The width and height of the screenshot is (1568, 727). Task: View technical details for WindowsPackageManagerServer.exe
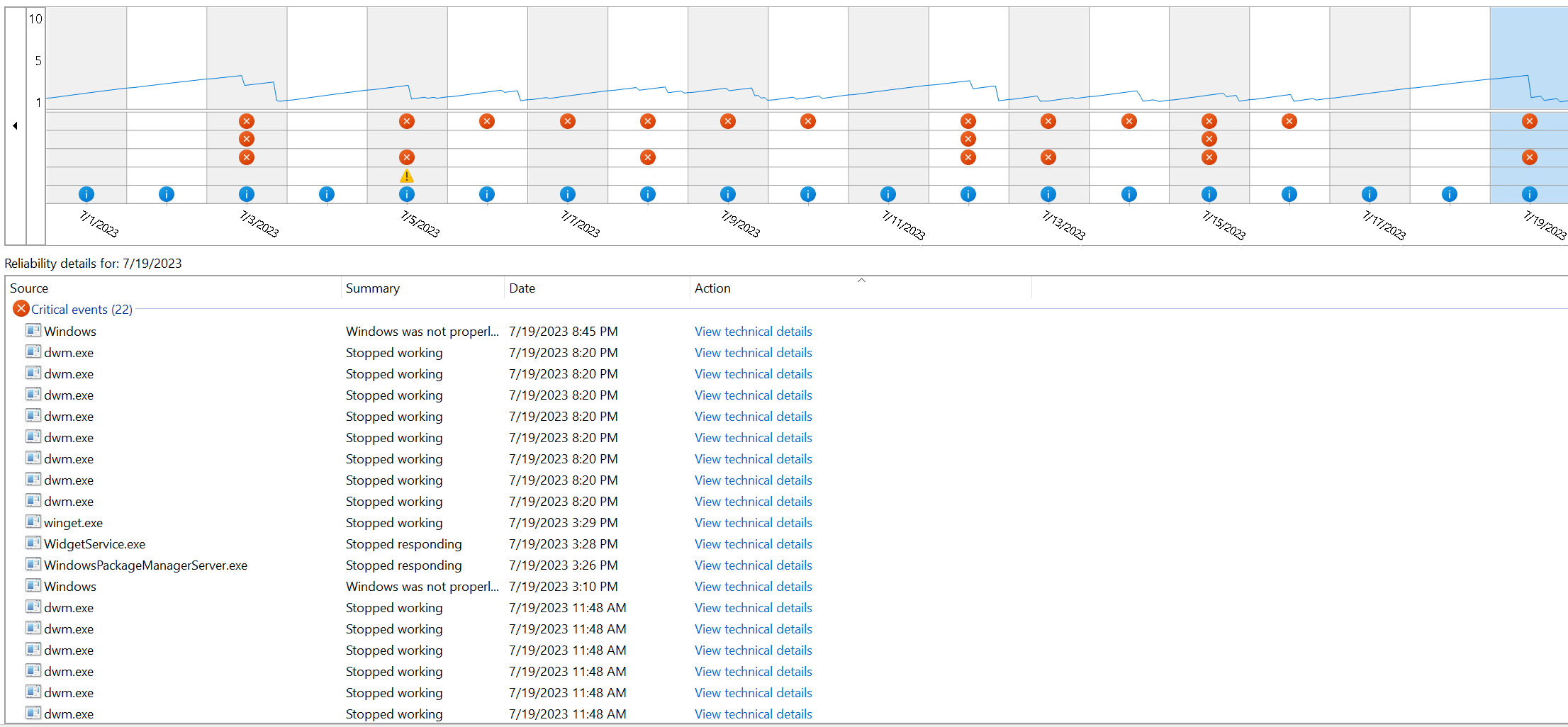click(753, 565)
